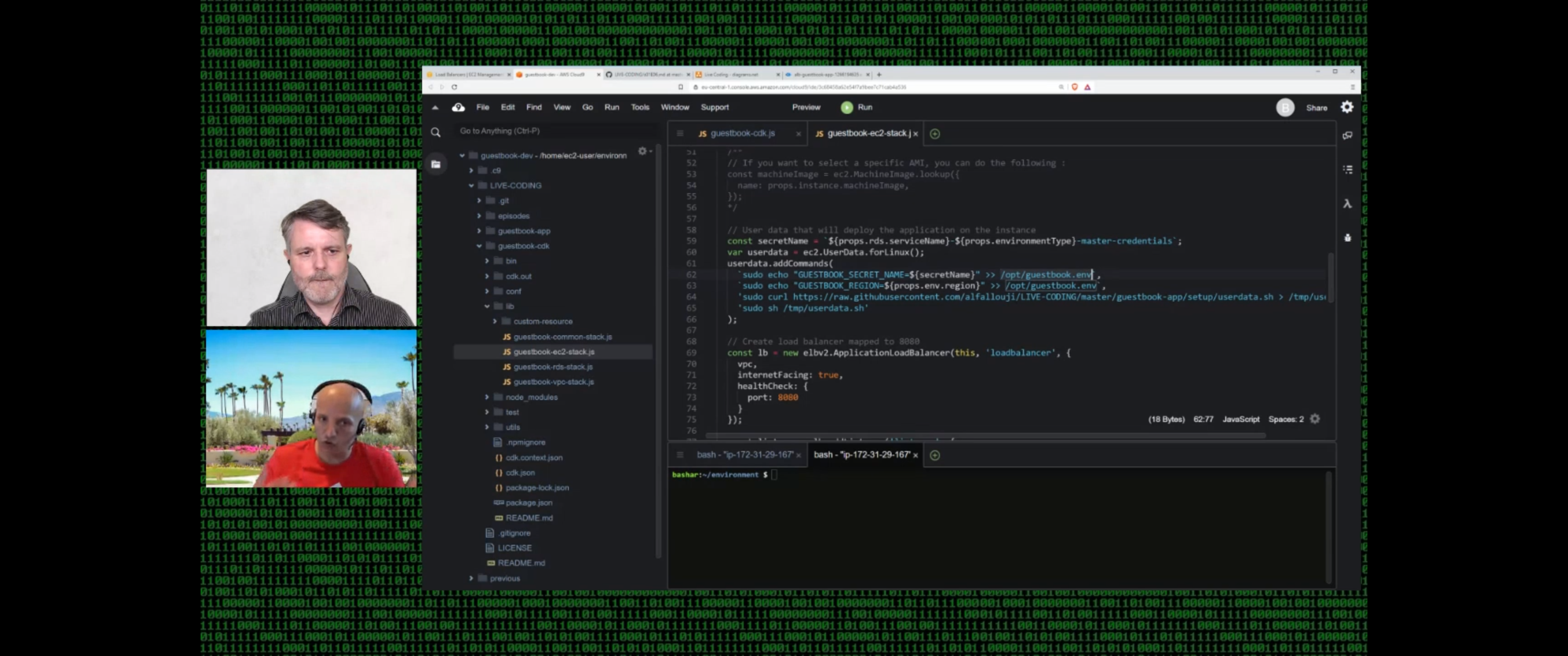Open the Collaborate panel icon on right
The height and width of the screenshot is (656, 1568).
[x=1347, y=135]
